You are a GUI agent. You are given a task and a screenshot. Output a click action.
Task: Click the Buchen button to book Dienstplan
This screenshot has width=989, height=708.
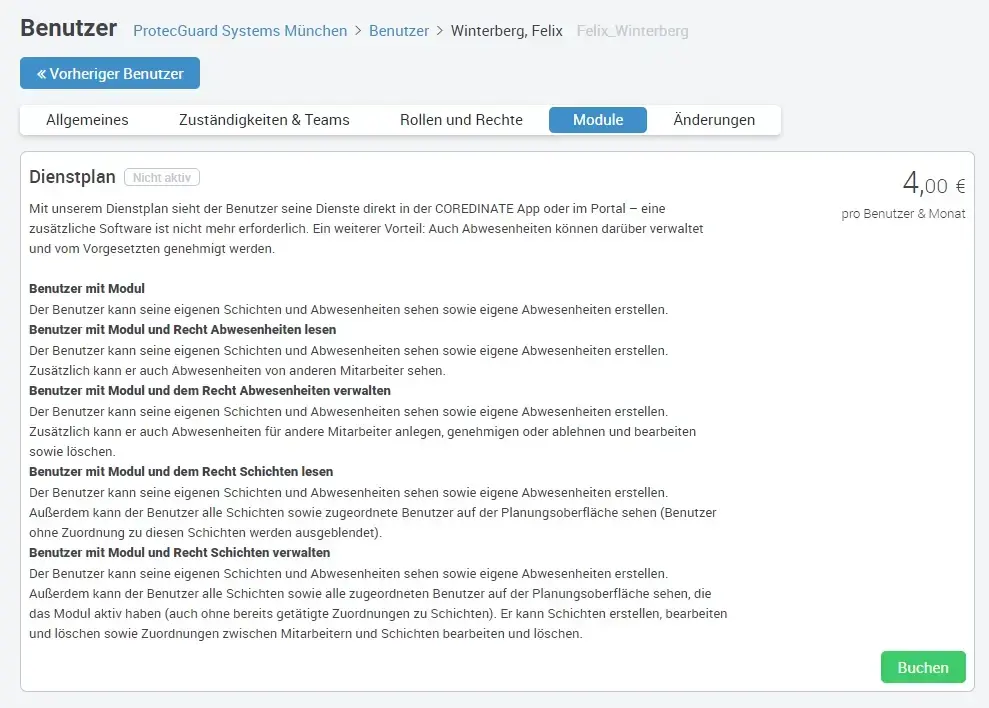click(922, 667)
